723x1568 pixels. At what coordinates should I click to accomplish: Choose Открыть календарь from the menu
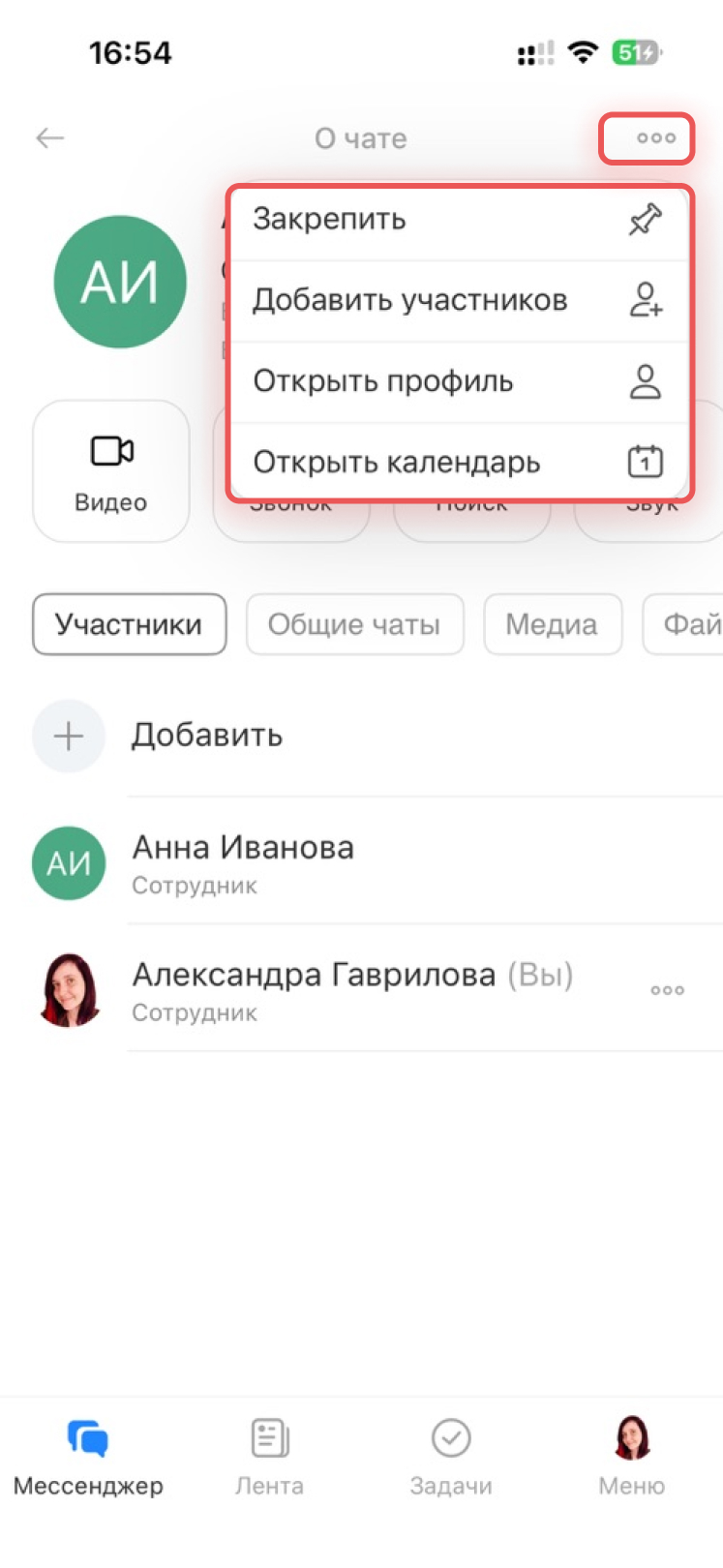click(396, 463)
